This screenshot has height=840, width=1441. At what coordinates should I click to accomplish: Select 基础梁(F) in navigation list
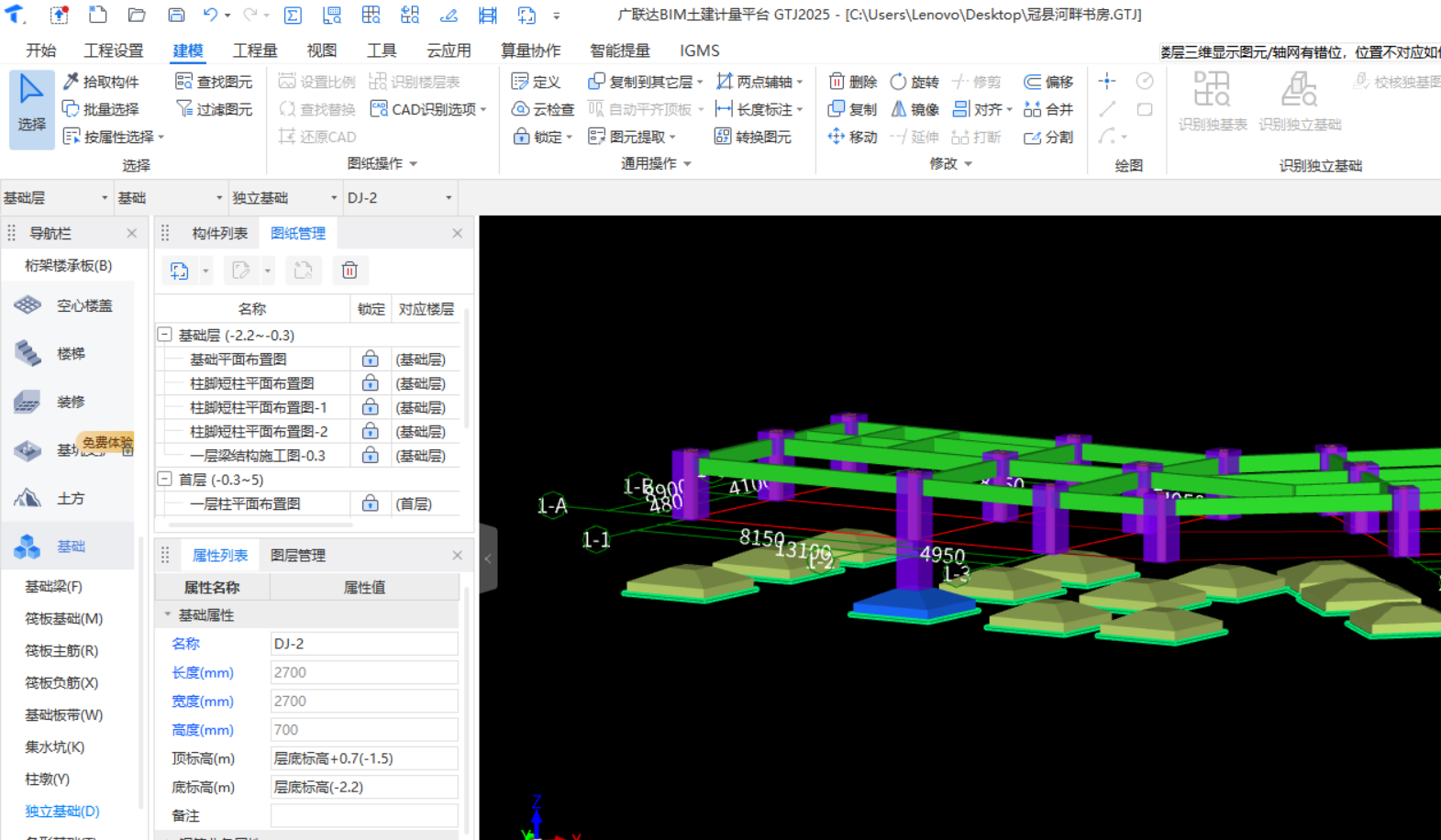point(53,586)
